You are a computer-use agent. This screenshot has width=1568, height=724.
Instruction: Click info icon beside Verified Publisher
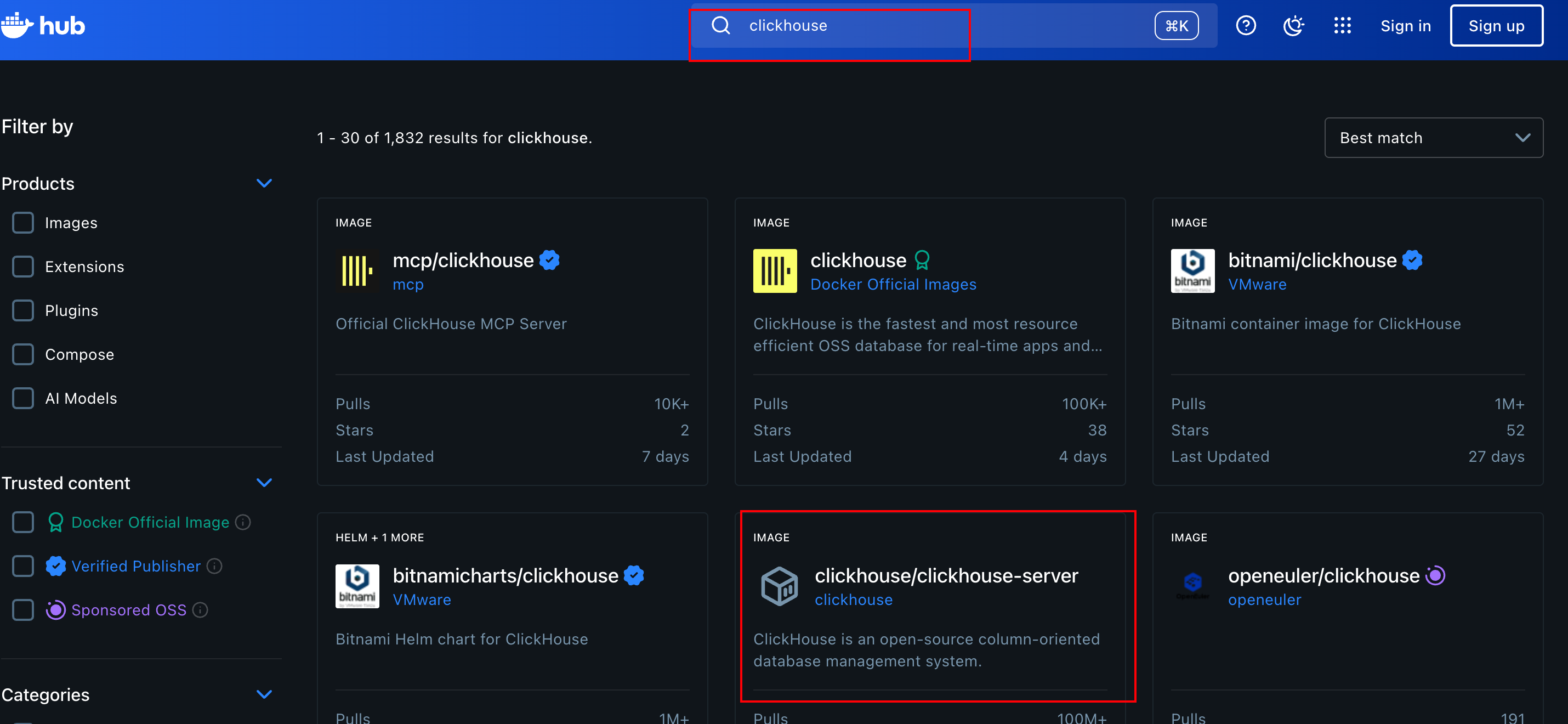tap(214, 565)
